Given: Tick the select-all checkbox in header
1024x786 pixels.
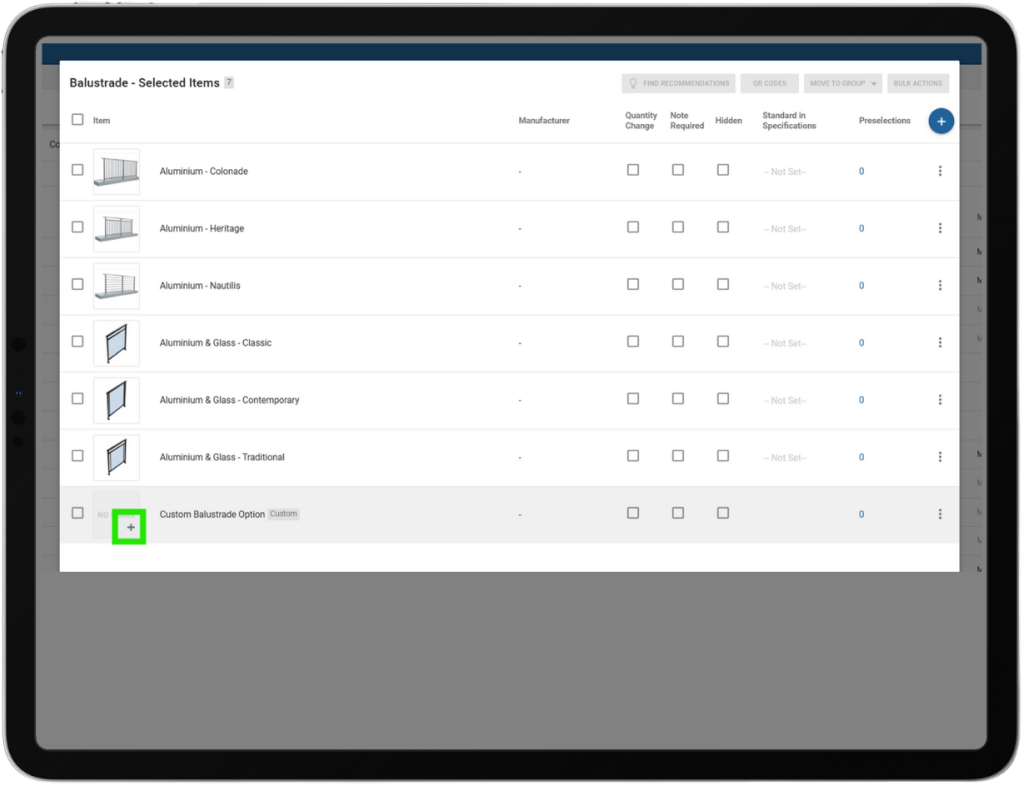Looking at the screenshot, I should tap(78, 120).
